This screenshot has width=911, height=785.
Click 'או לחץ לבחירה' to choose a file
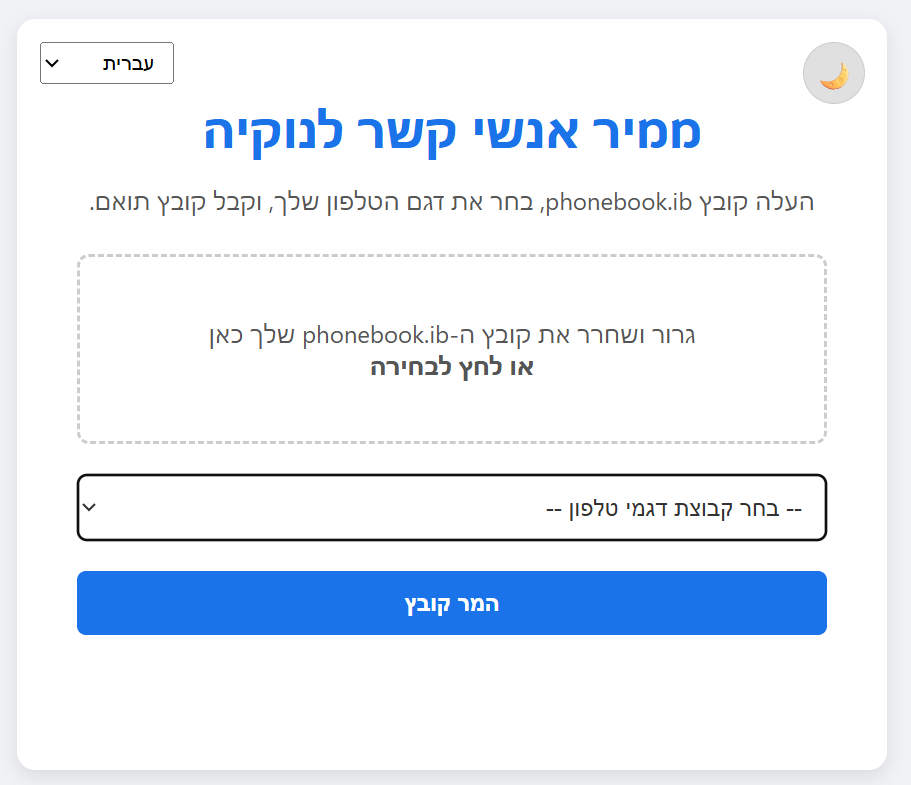(451, 369)
